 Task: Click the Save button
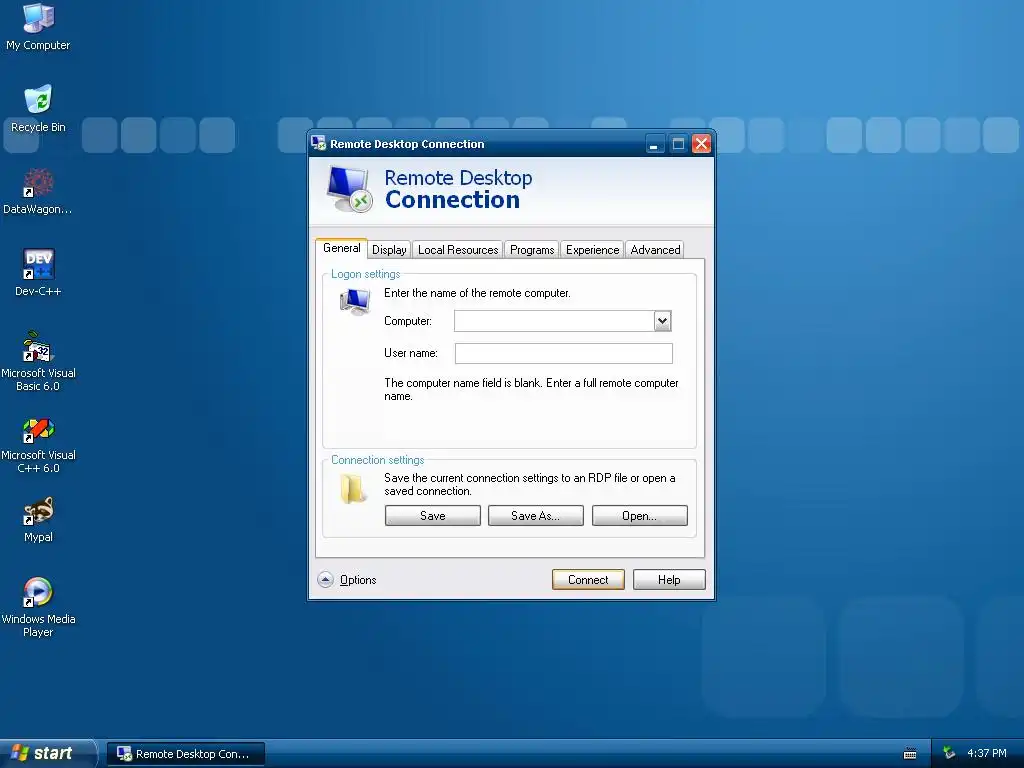click(x=432, y=516)
